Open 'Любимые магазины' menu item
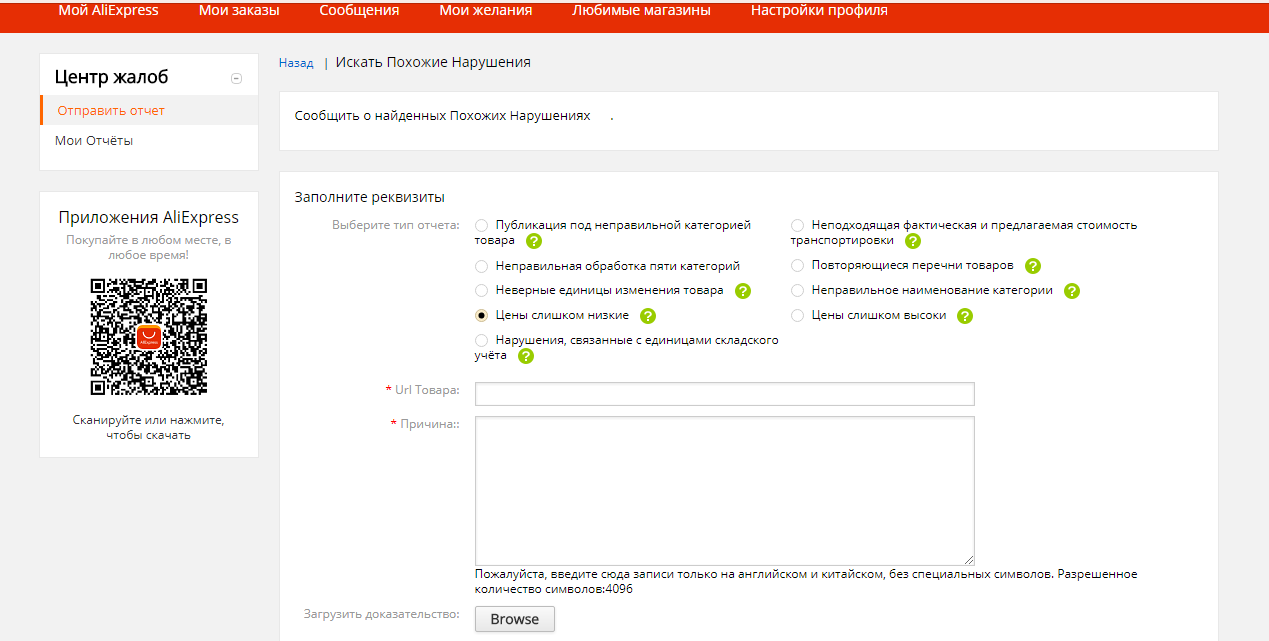This screenshot has width=1269, height=641. [642, 11]
